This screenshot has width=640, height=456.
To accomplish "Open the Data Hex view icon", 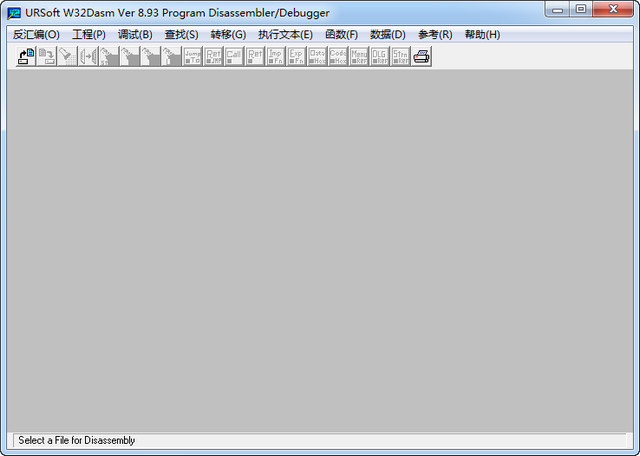I will [318, 57].
